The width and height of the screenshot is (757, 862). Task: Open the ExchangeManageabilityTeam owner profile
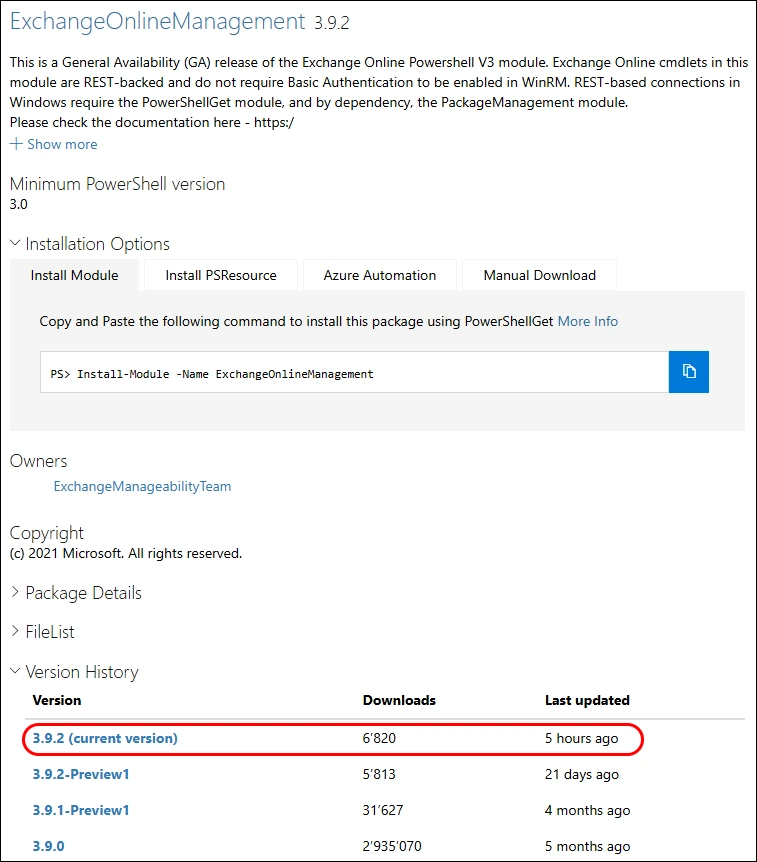142,486
